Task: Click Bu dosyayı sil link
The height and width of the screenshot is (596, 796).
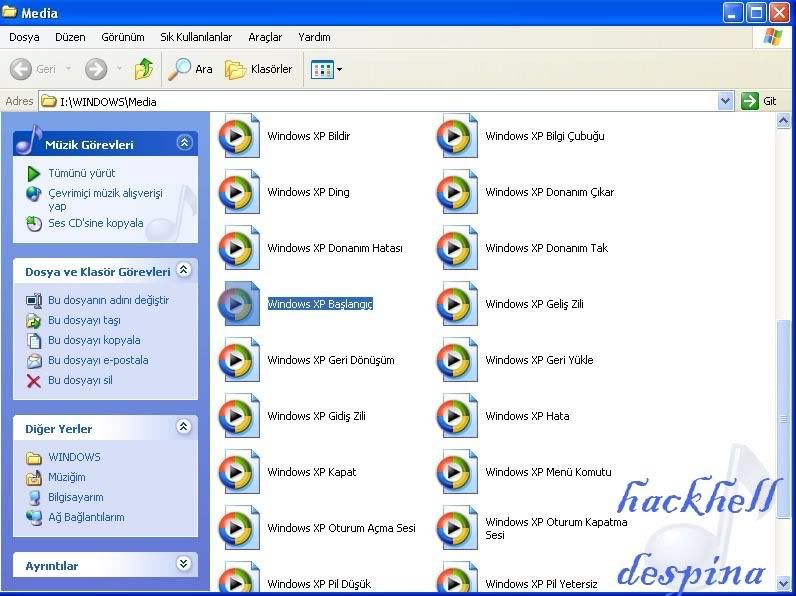Action: click(x=80, y=380)
